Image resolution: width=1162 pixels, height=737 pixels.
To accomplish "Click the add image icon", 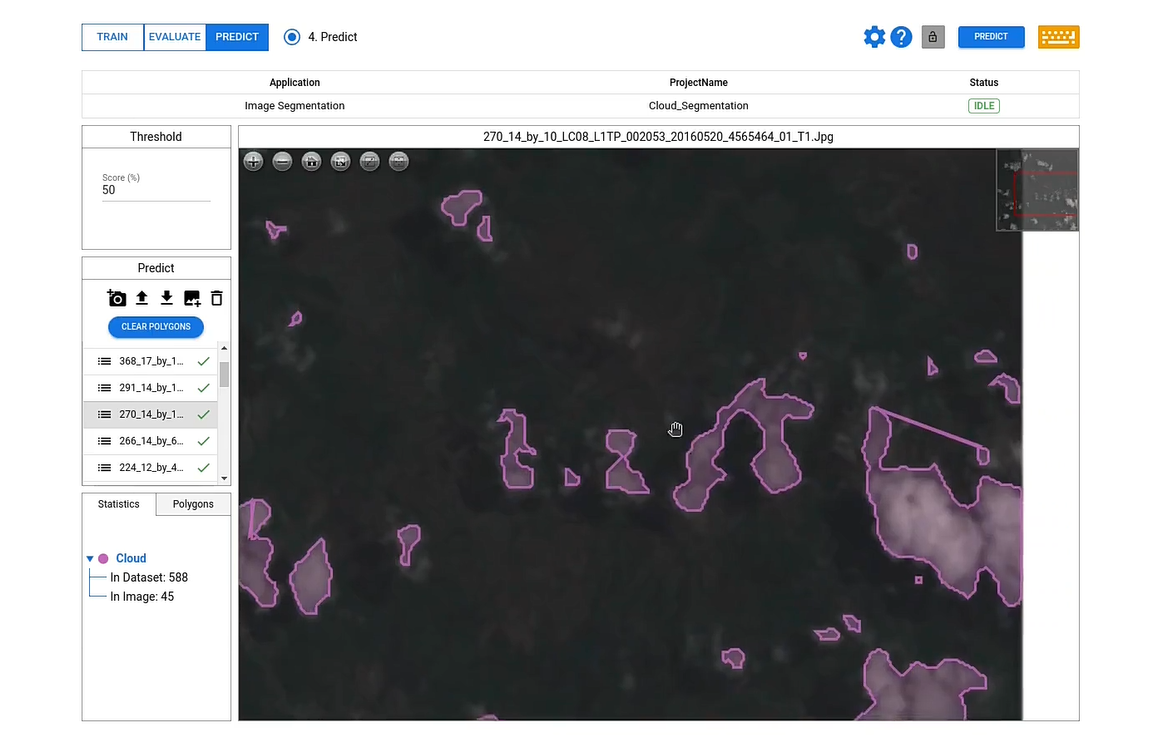I will (192, 298).
